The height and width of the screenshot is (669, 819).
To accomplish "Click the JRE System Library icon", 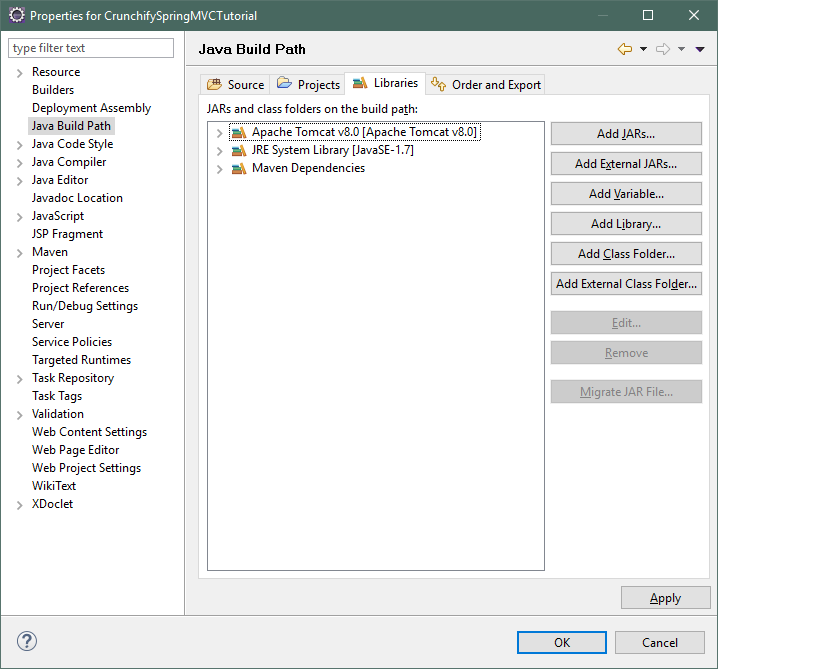I will pyautogui.click(x=239, y=151).
